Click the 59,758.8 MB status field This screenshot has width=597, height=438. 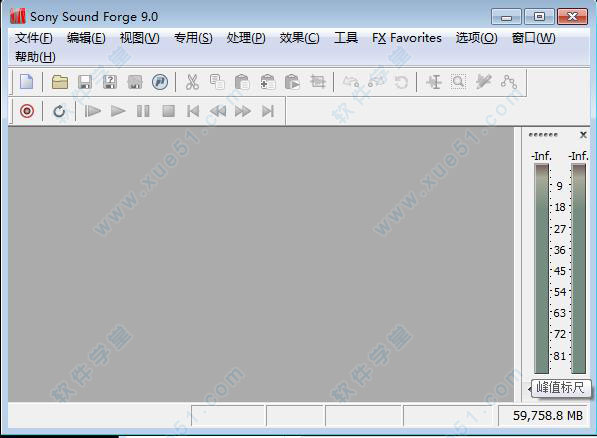coord(545,416)
